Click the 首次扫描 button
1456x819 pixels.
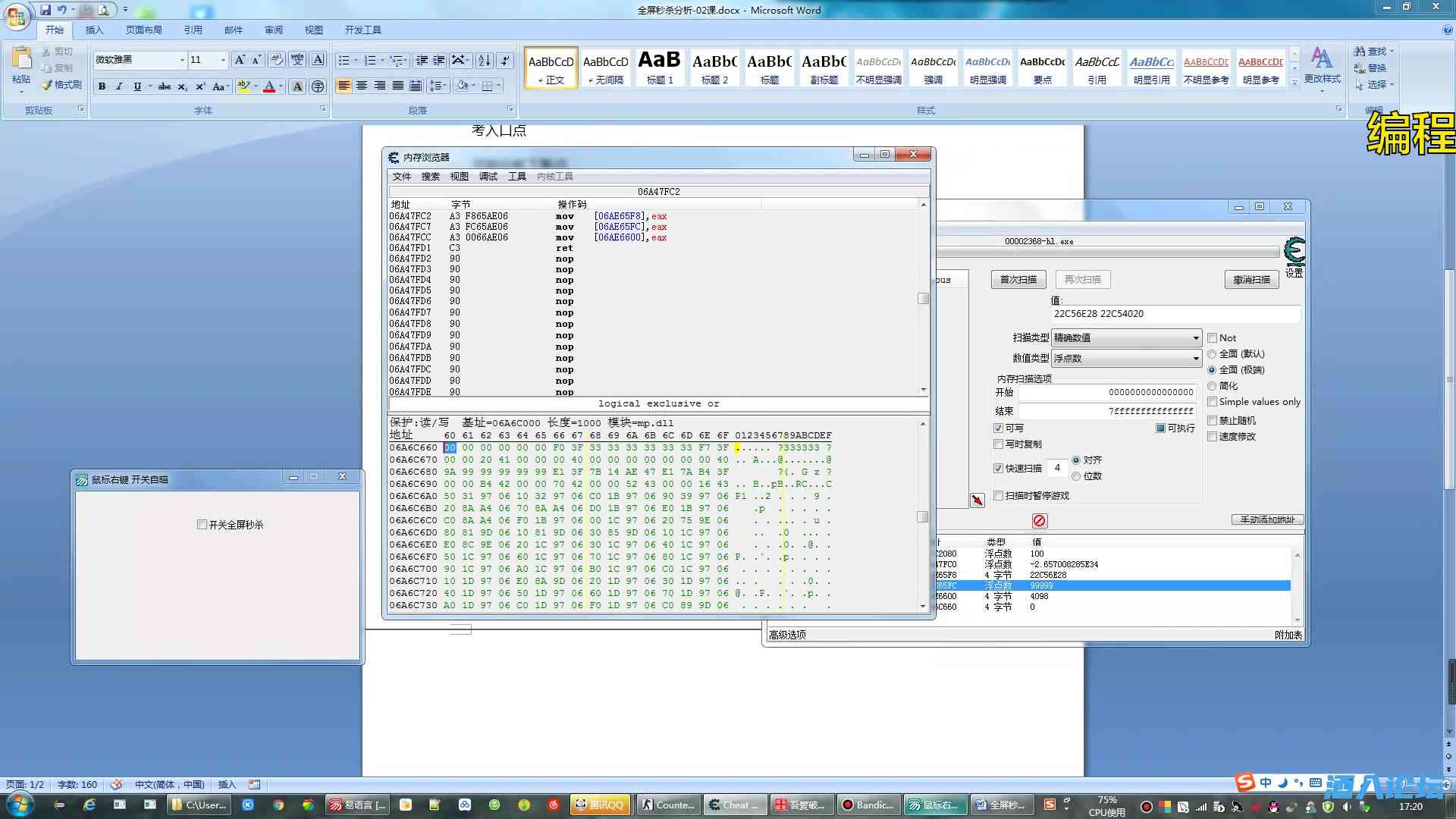pyautogui.click(x=1018, y=279)
